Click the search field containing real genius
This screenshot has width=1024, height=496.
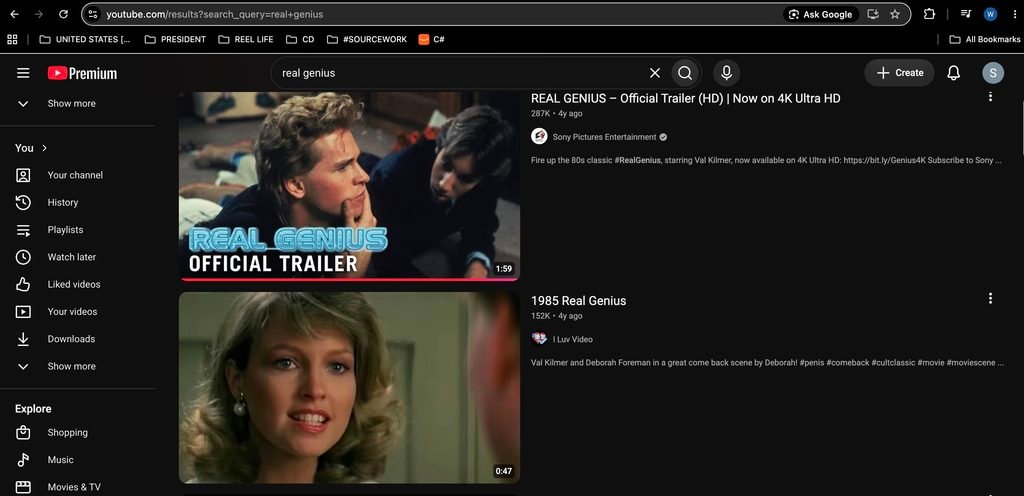[457, 73]
